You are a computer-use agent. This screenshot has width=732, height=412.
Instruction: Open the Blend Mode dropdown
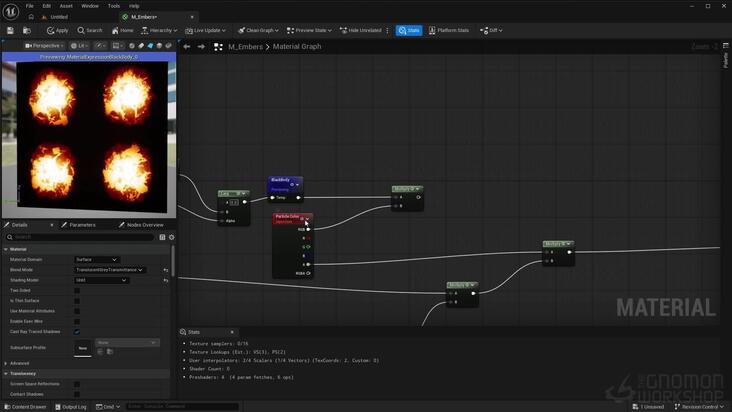[110, 270]
